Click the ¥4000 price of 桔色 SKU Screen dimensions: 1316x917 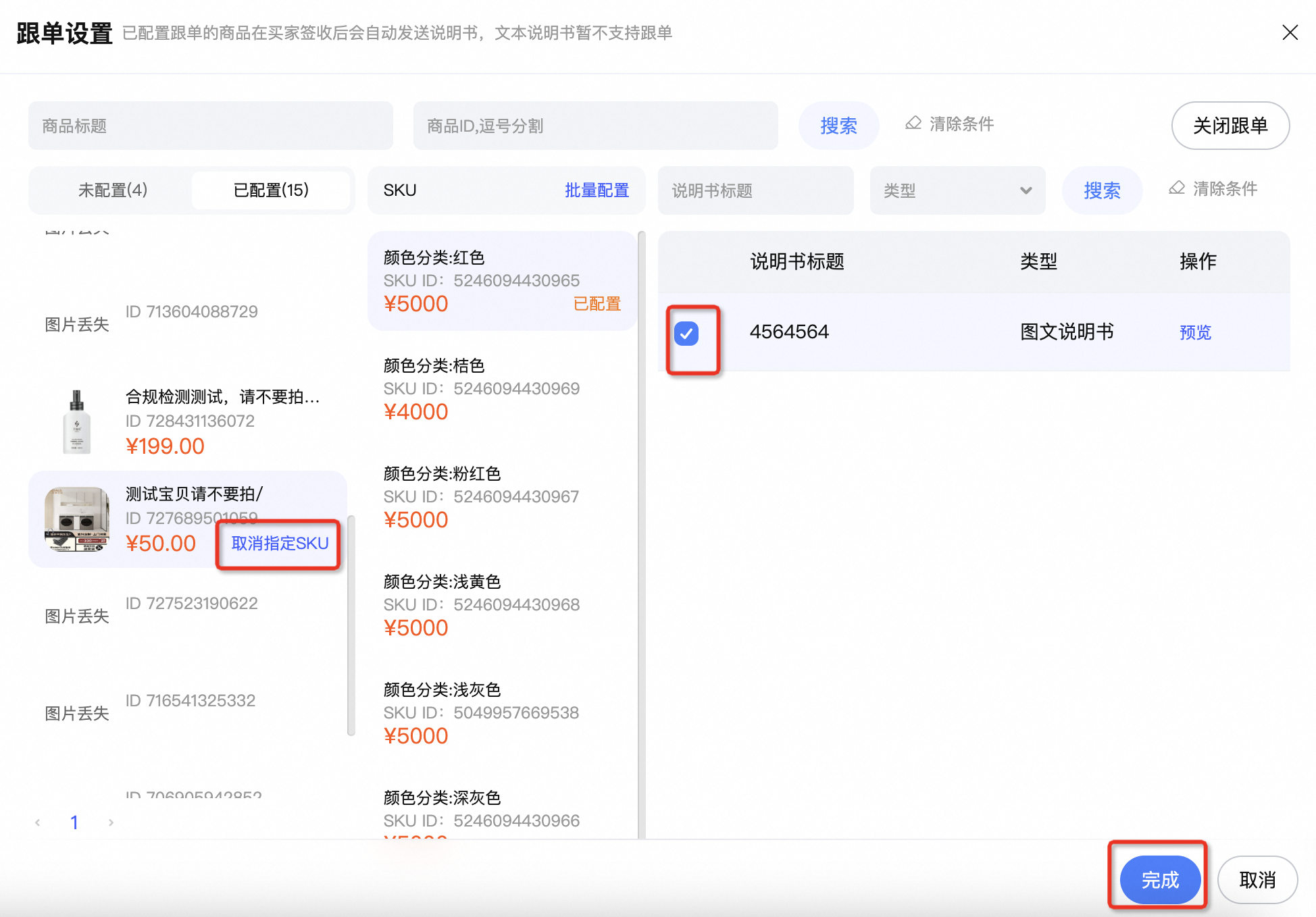[x=415, y=412]
